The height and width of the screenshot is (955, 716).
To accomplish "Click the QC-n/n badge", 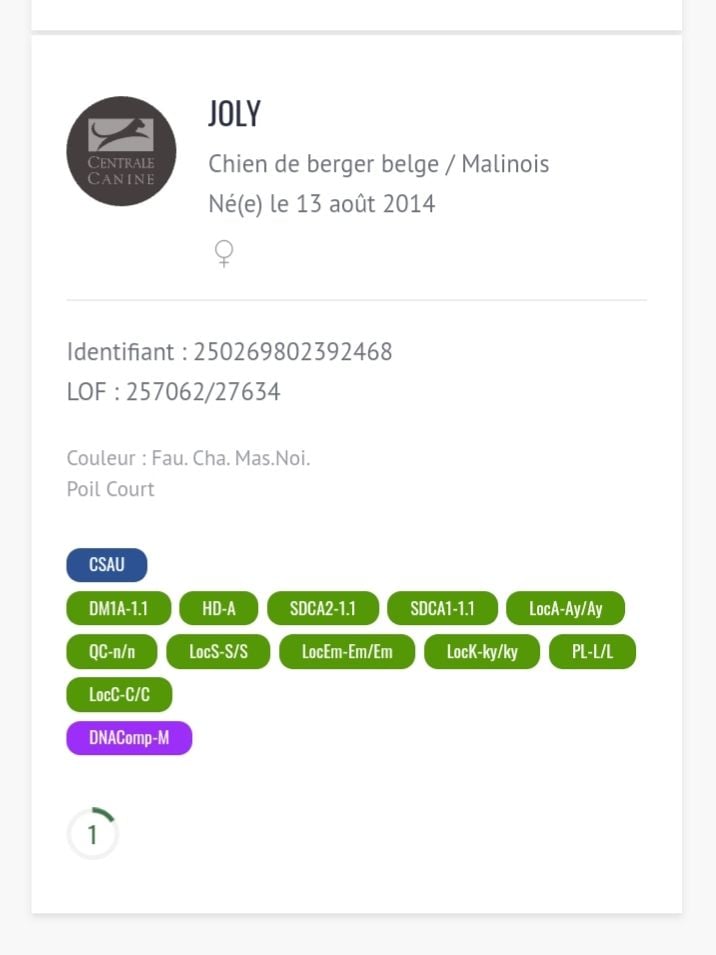I will (x=111, y=652).
